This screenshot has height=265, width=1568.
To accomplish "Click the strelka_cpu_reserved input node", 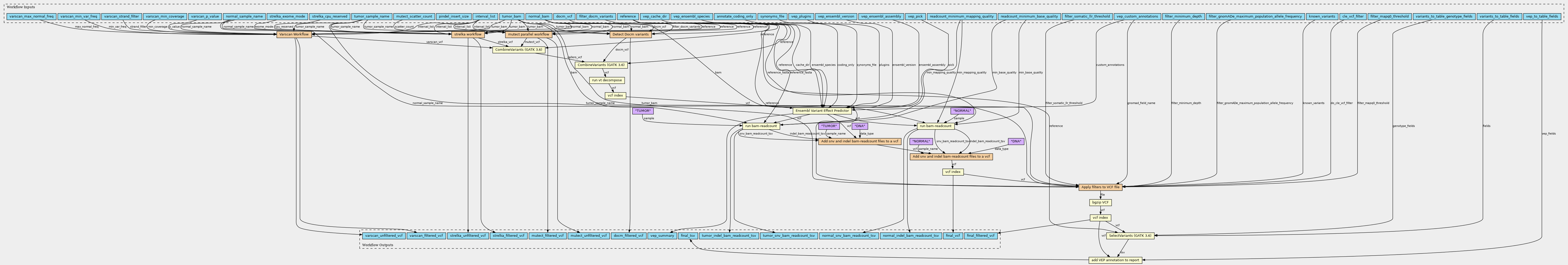I will coord(329,17).
